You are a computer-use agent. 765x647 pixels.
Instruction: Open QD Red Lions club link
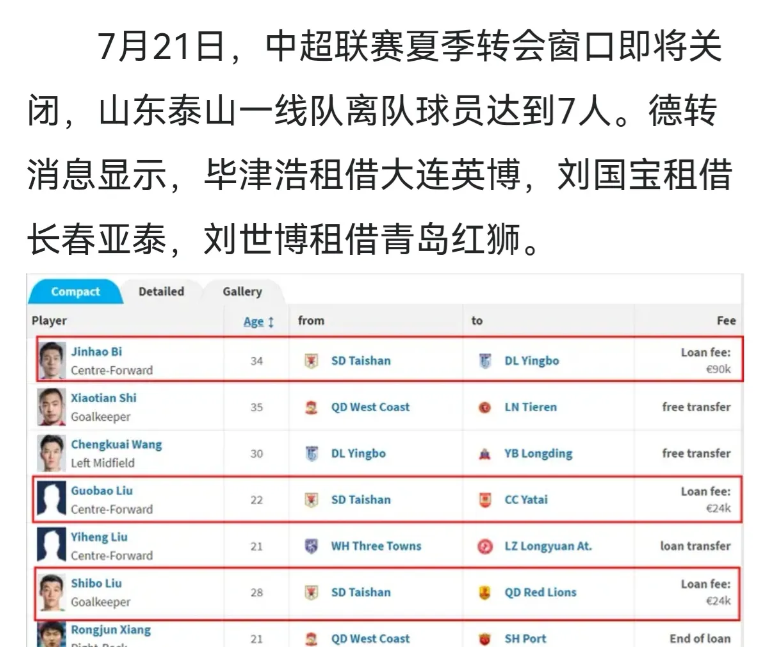click(540, 593)
